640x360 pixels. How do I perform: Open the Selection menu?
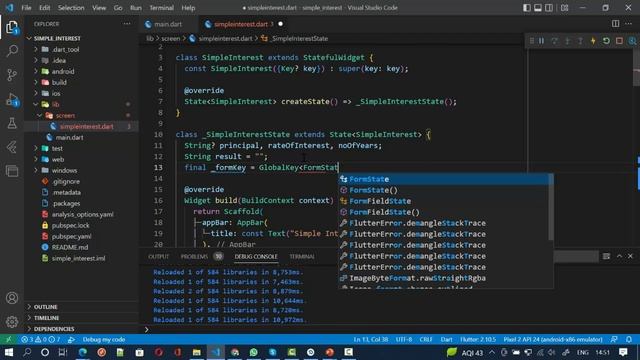(x=71, y=8)
